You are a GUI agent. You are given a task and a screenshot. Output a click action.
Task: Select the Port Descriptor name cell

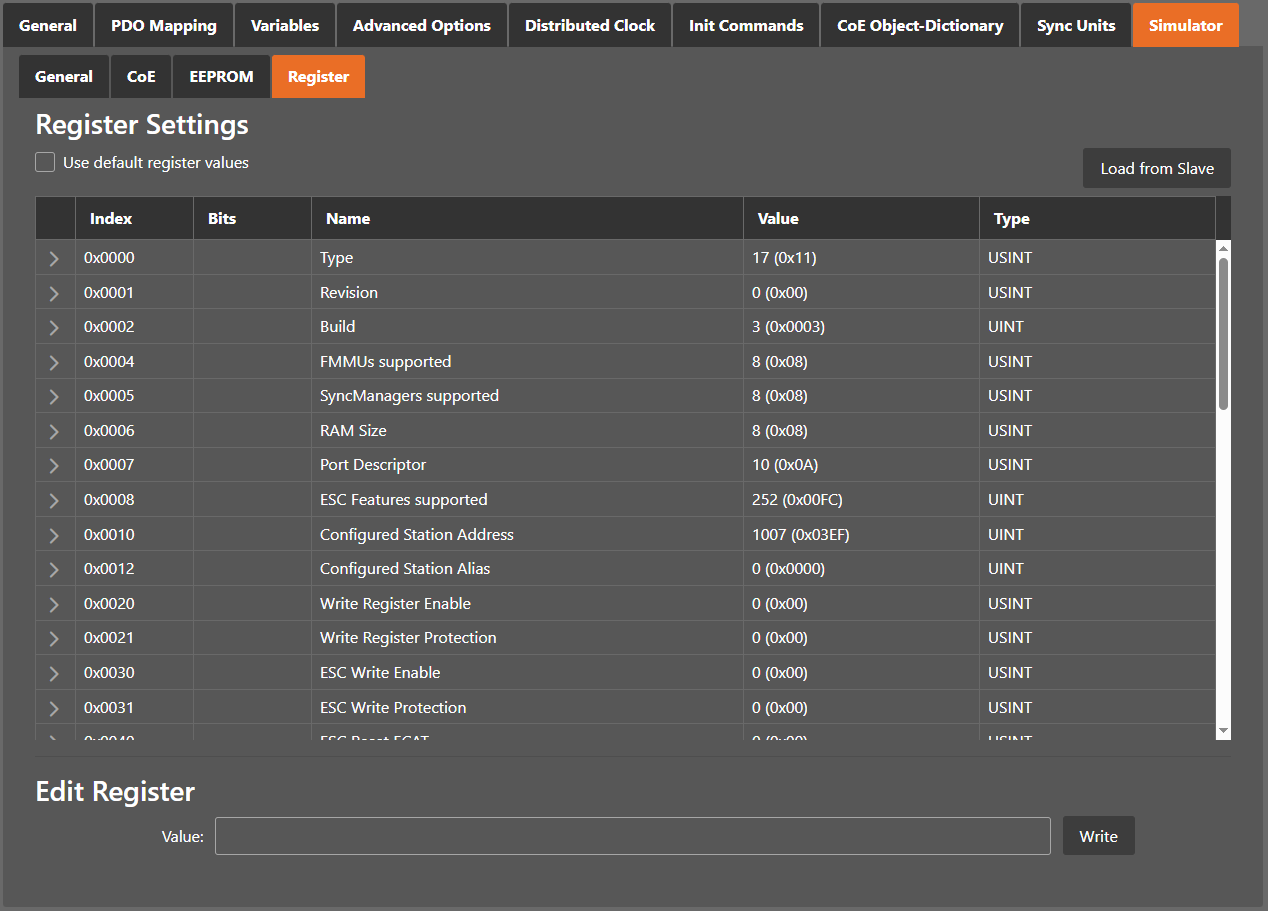[527, 465]
